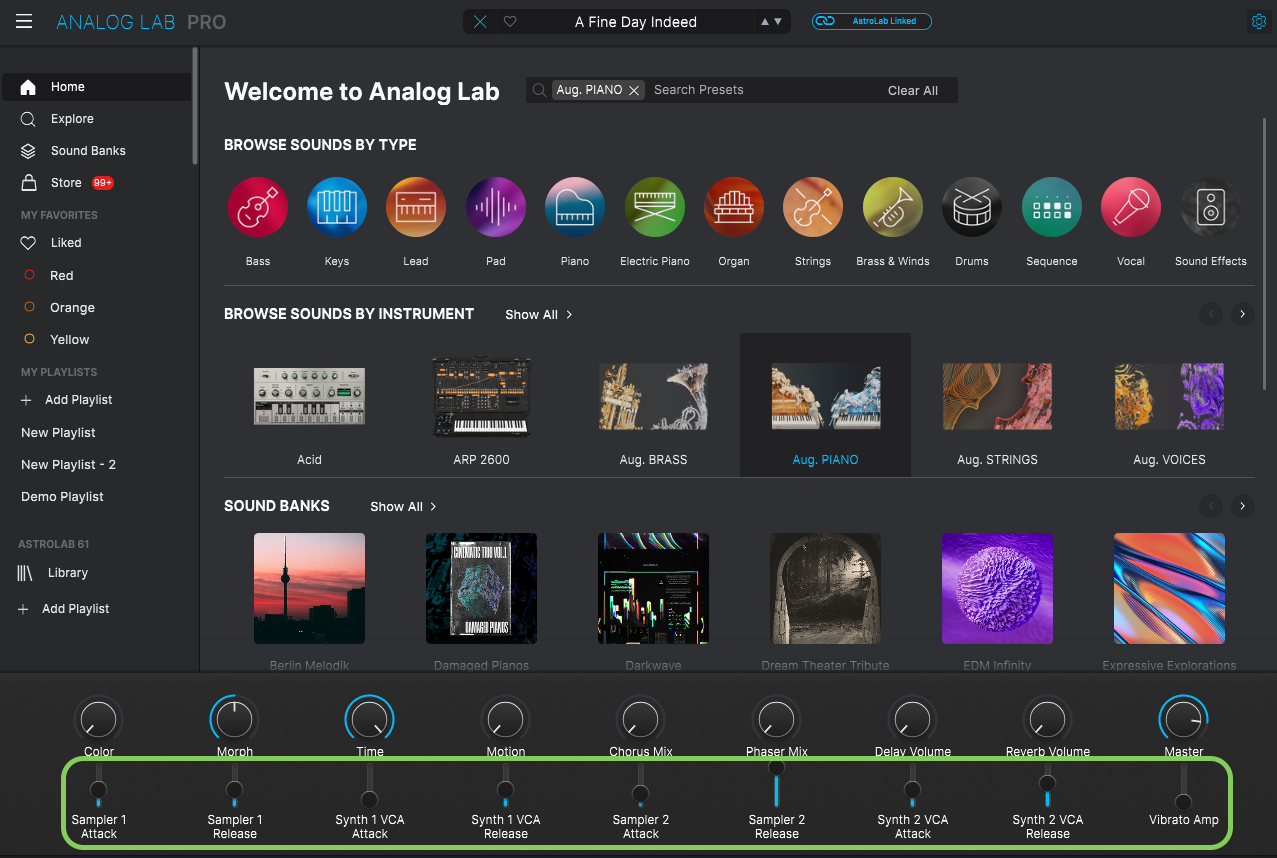Choose the Aug. VOICES instrument

coord(1170,405)
